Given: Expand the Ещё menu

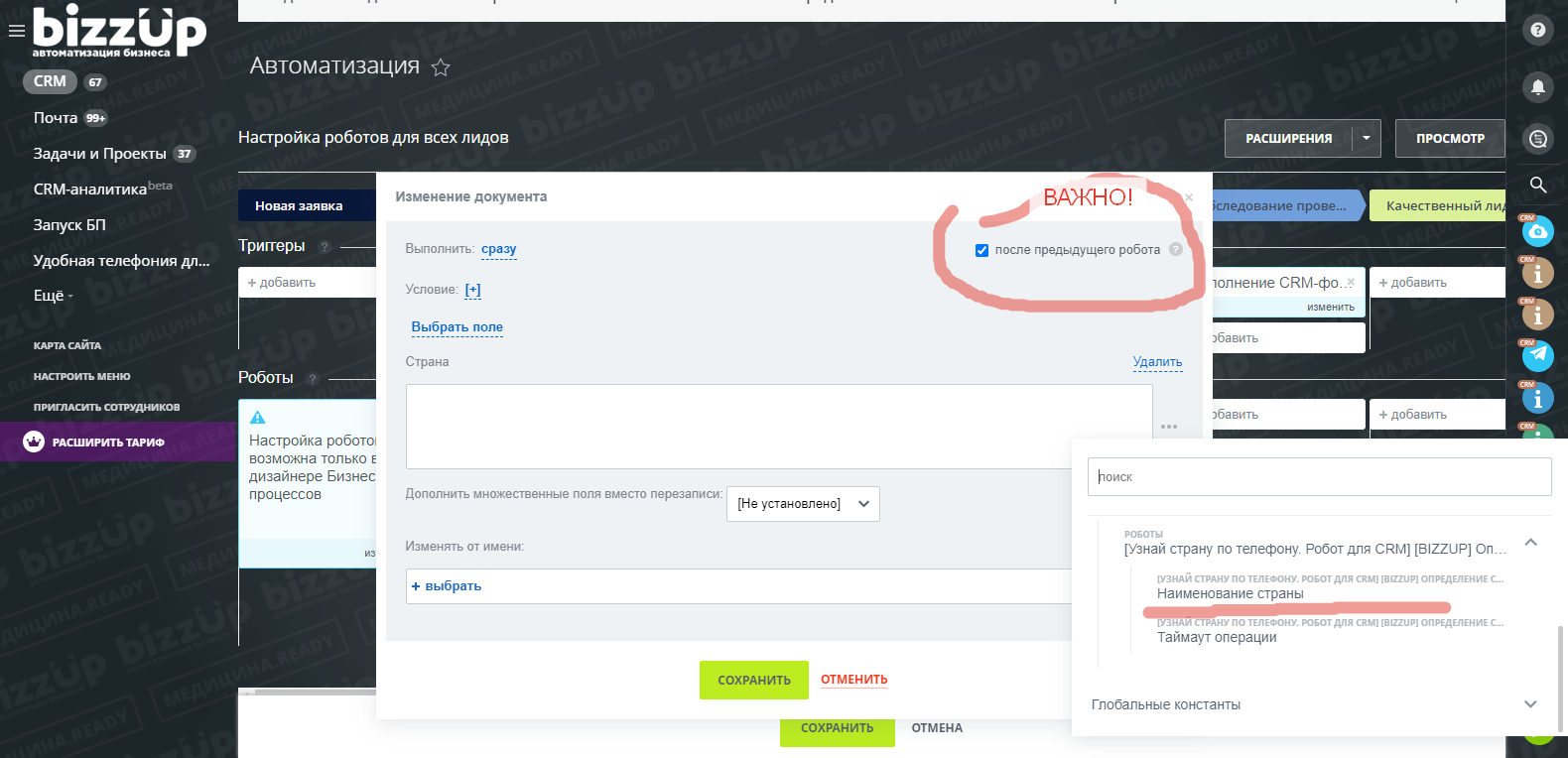Looking at the screenshot, I should click(54, 296).
